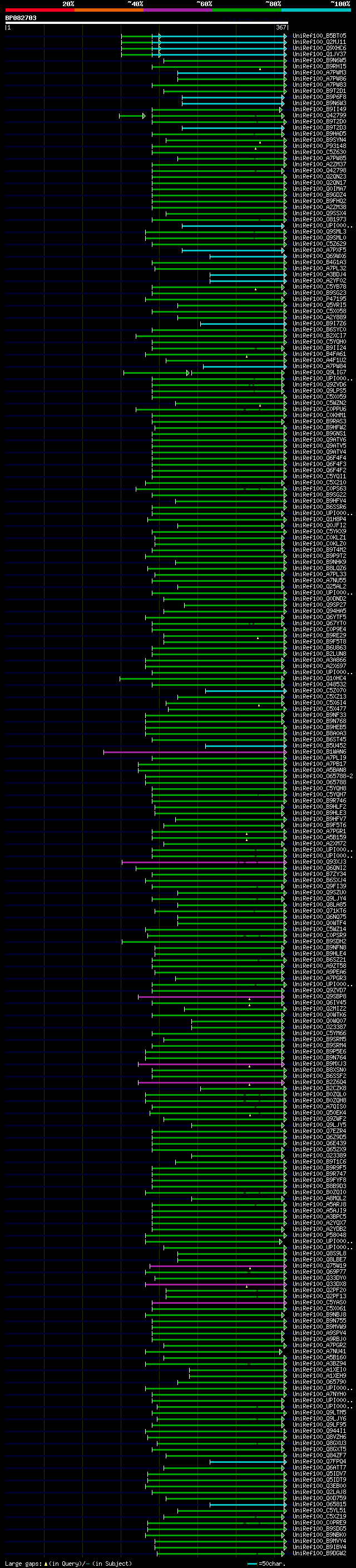
Task: Click the UniRef100_B9N6W5 label
Action: (x=319, y=60)
